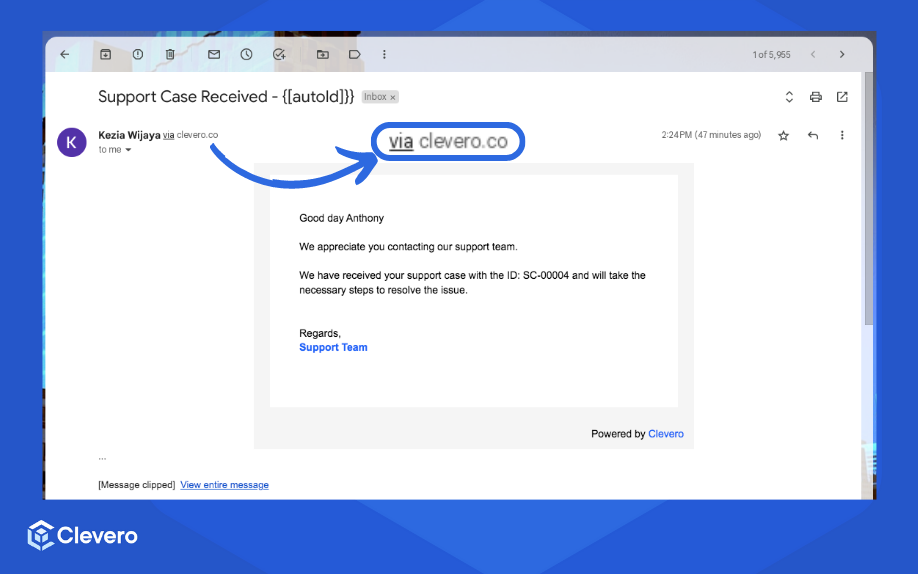Expand trimmed content via the three dots
Screen dimensions: 918x574
102,458
